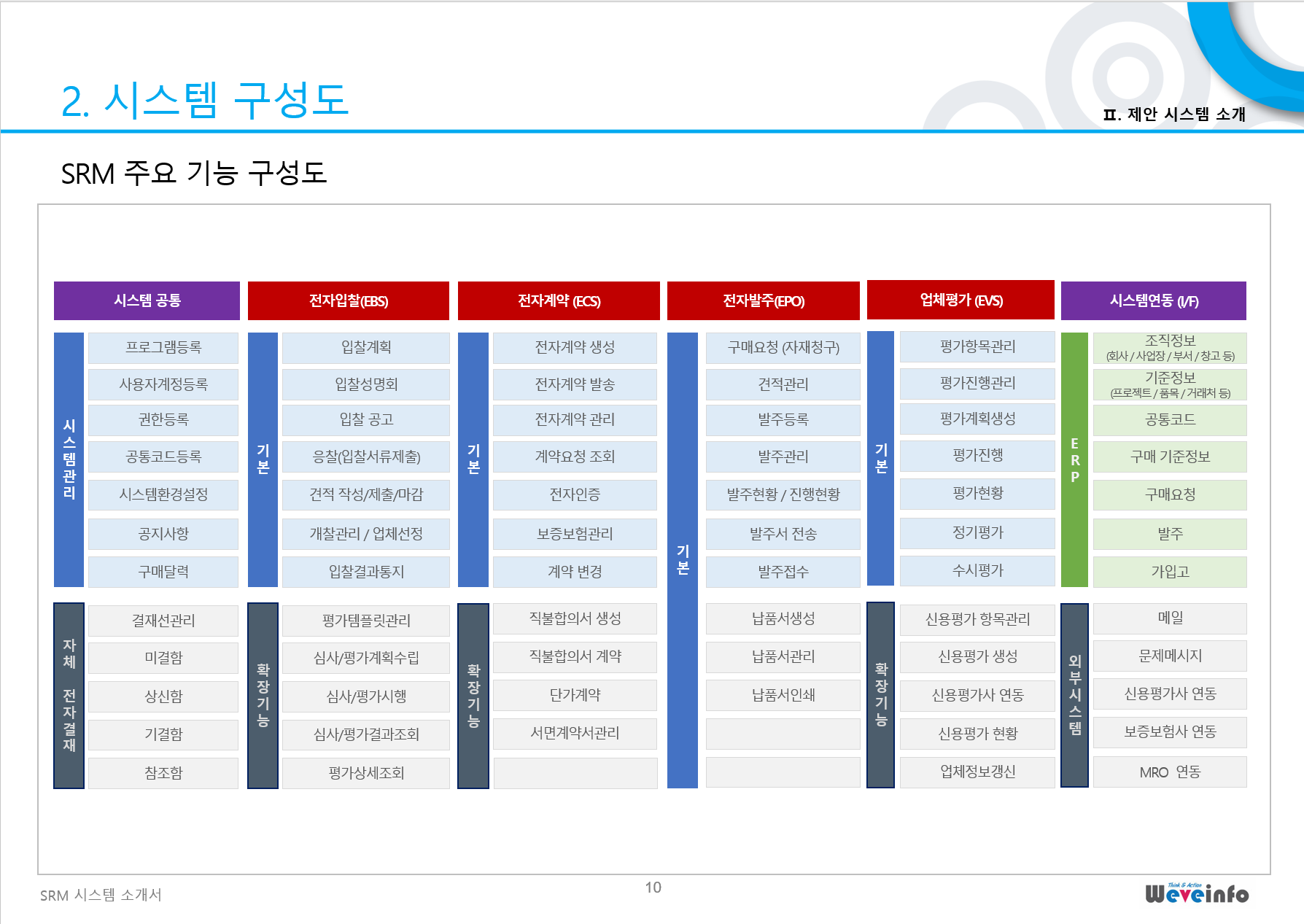Select the 수시평가 cell
Viewport: 1304px width, 924px height.
(x=977, y=571)
